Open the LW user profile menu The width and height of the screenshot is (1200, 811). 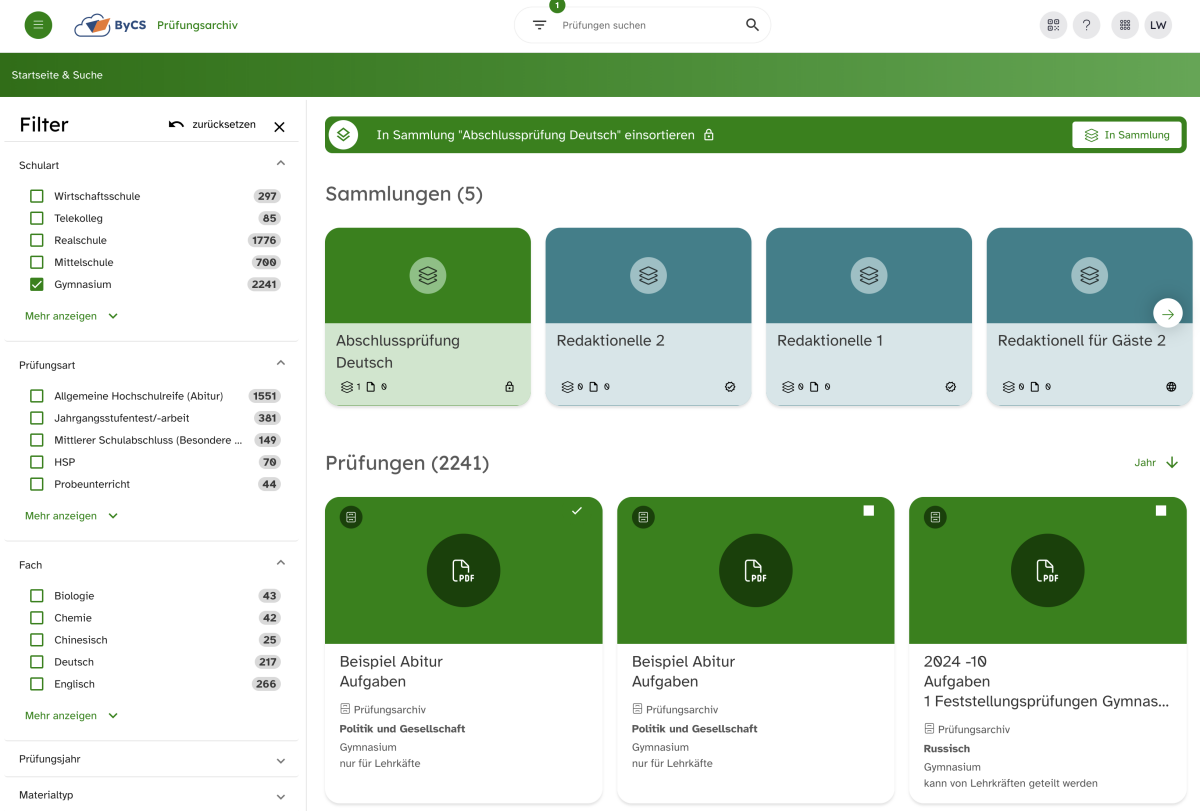(1158, 25)
